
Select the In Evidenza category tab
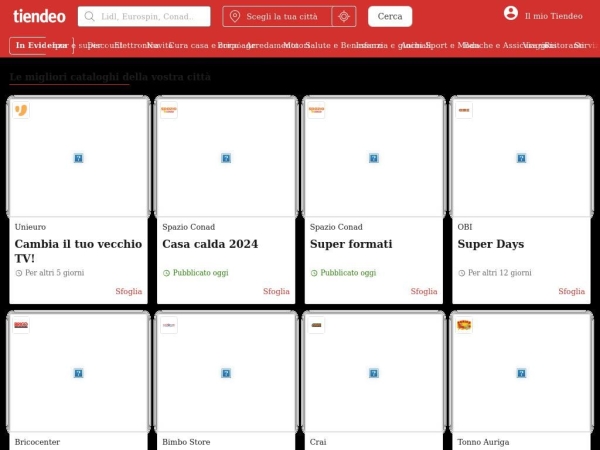pyautogui.click(x=41, y=46)
